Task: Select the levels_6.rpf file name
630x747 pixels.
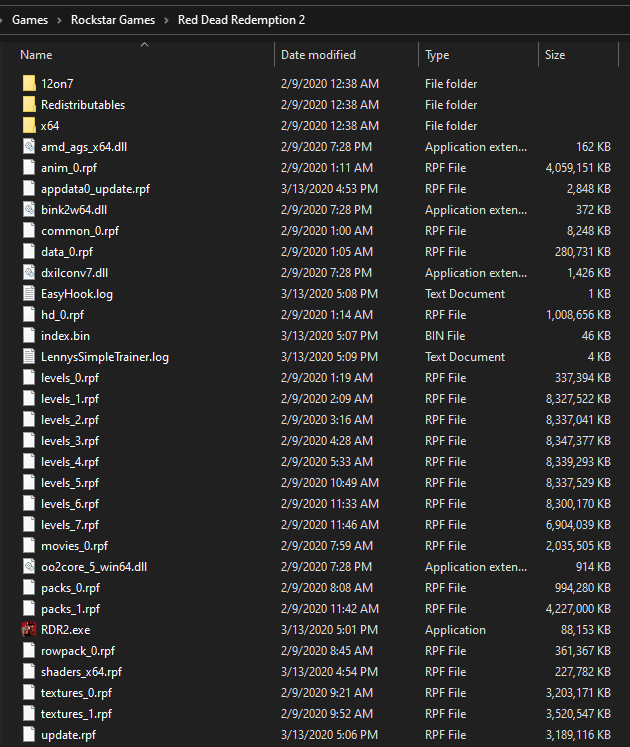Action: (x=70, y=503)
